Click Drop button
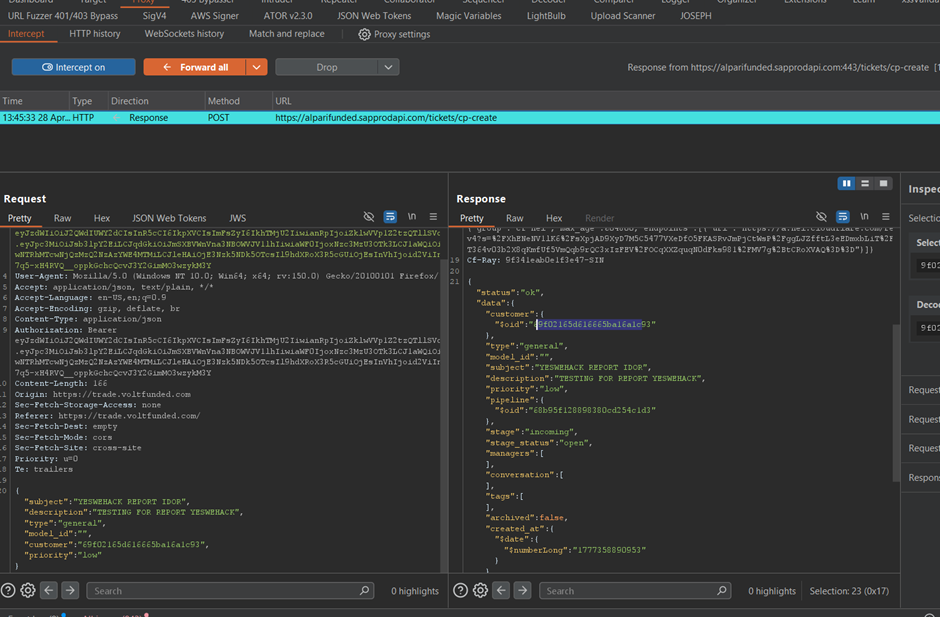Image resolution: width=940 pixels, height=617 pixels. [327, 67]
